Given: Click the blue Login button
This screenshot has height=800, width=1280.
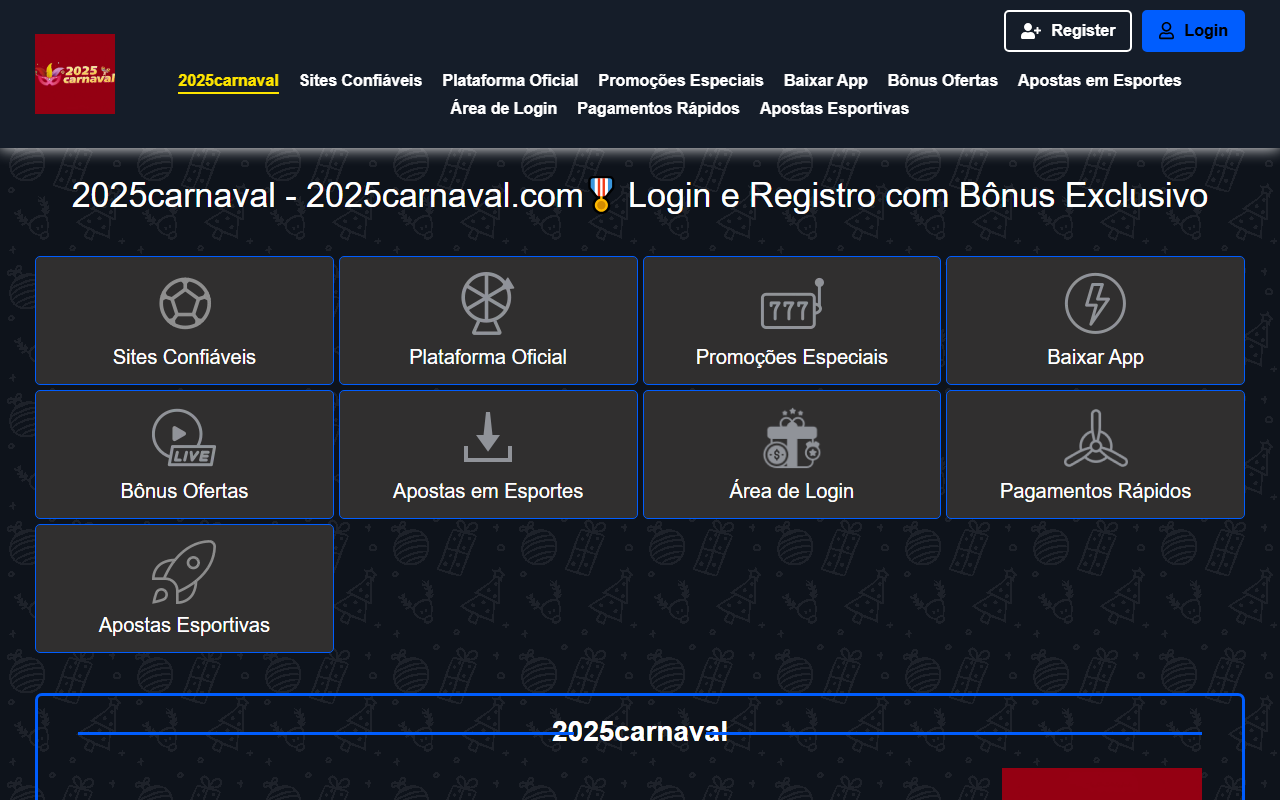Looking at the screenshot, I should pos(1193,31).
